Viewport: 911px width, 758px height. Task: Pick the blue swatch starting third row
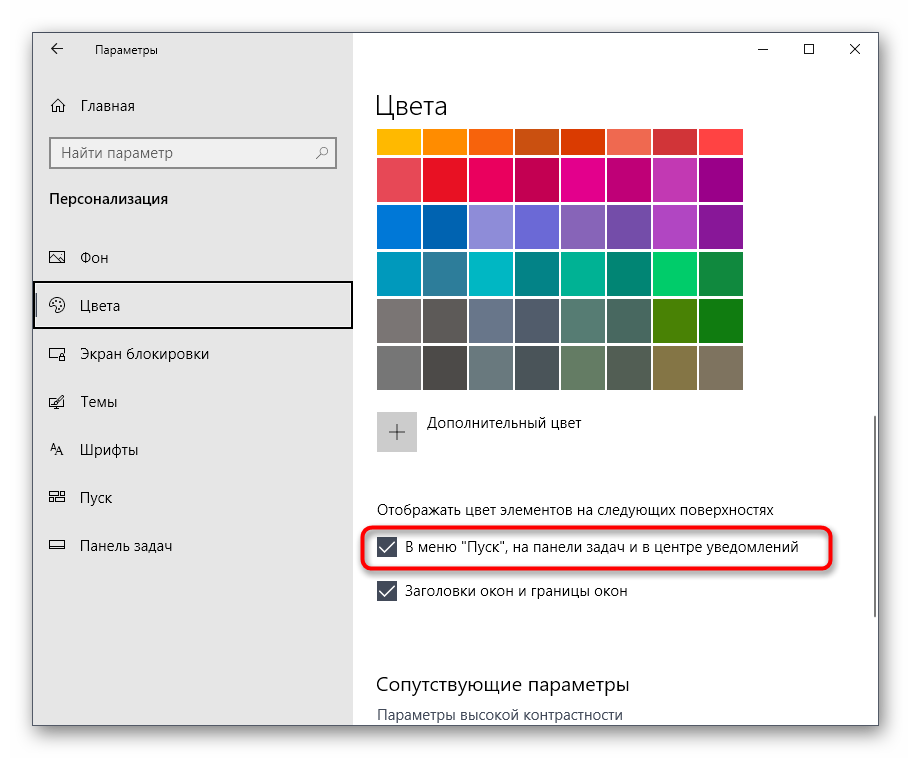coord(398,226)
